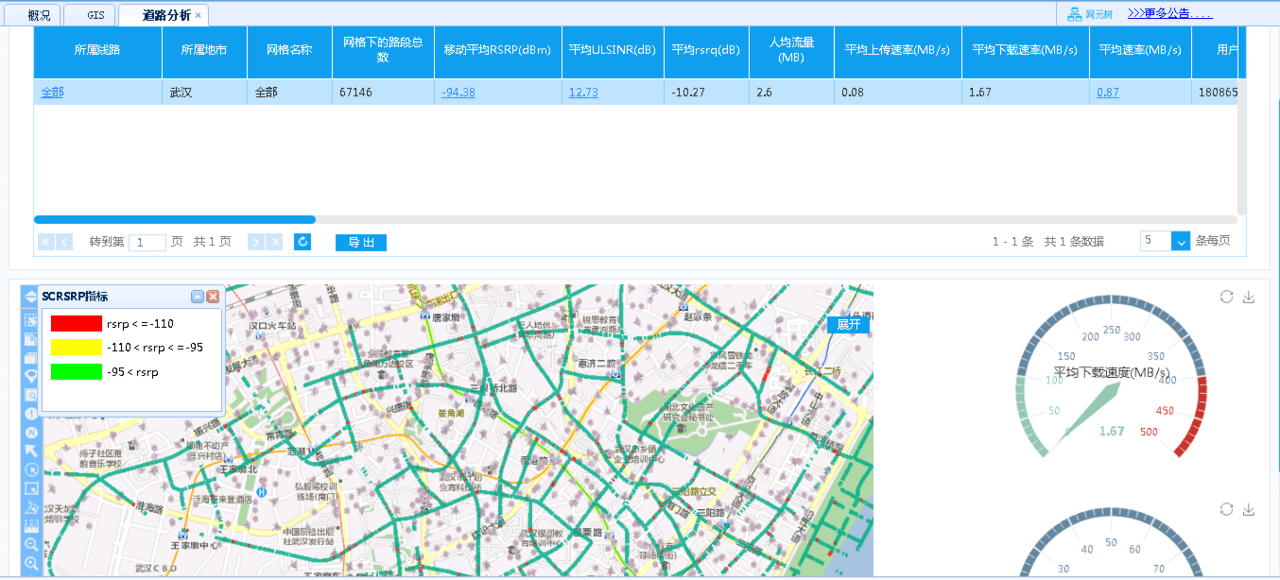Viewport: 1280px width, 580px height.
Task: Click the 平均上传速率(MB/s) column header
Action: [x=898, y=50]
